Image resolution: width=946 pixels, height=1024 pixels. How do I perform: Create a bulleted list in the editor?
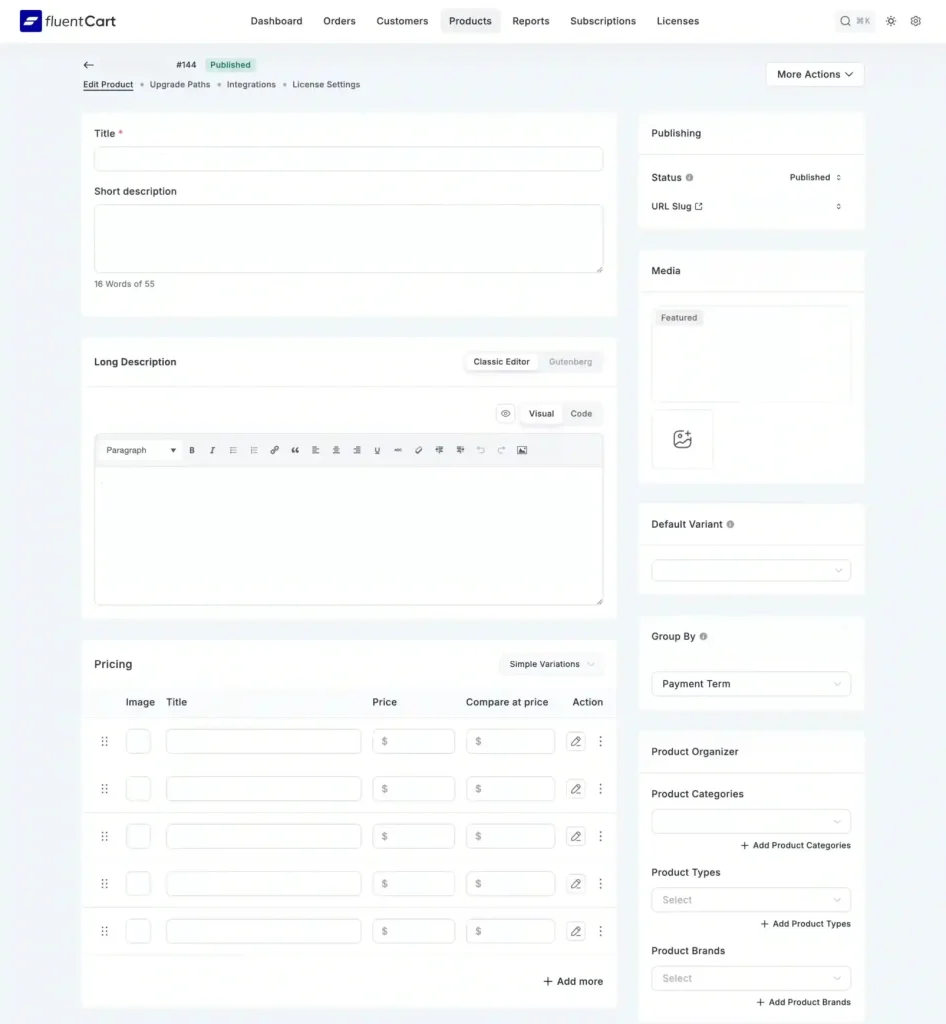tap(232, 450)
